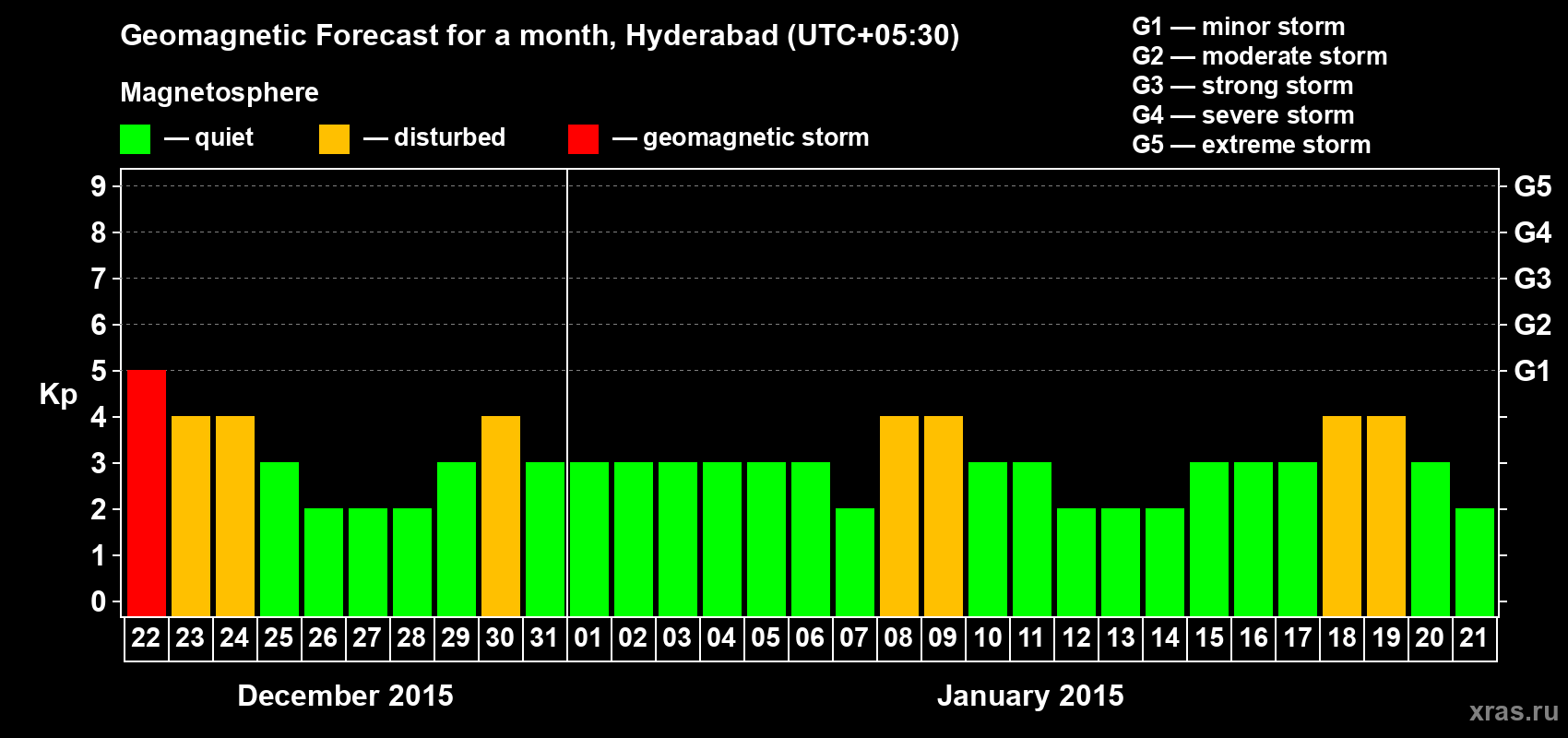
Task: Click the December 2015 month label
Action: pos(346,696)
